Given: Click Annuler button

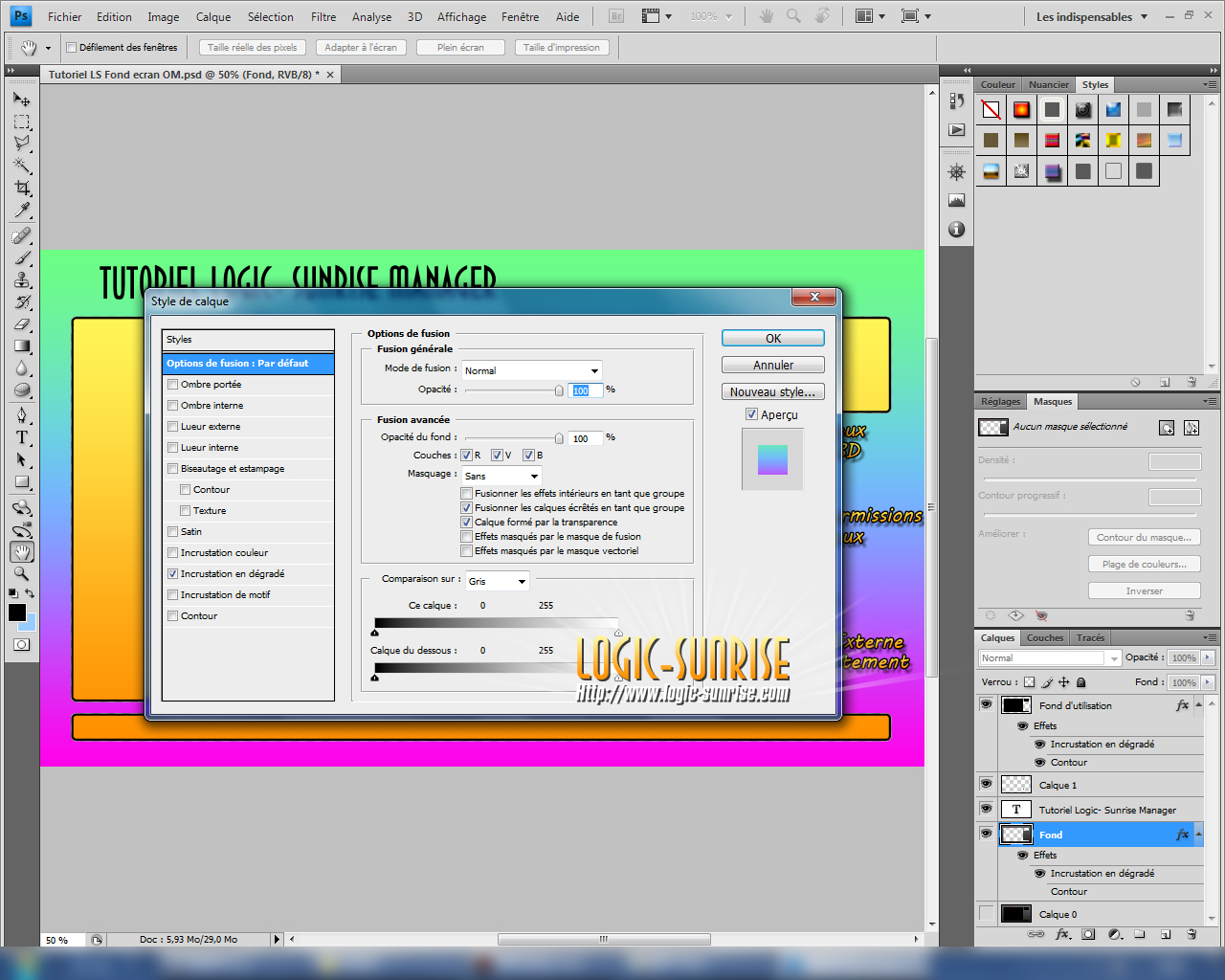Looking at the screenshot, I should click(x=773, y=365).
